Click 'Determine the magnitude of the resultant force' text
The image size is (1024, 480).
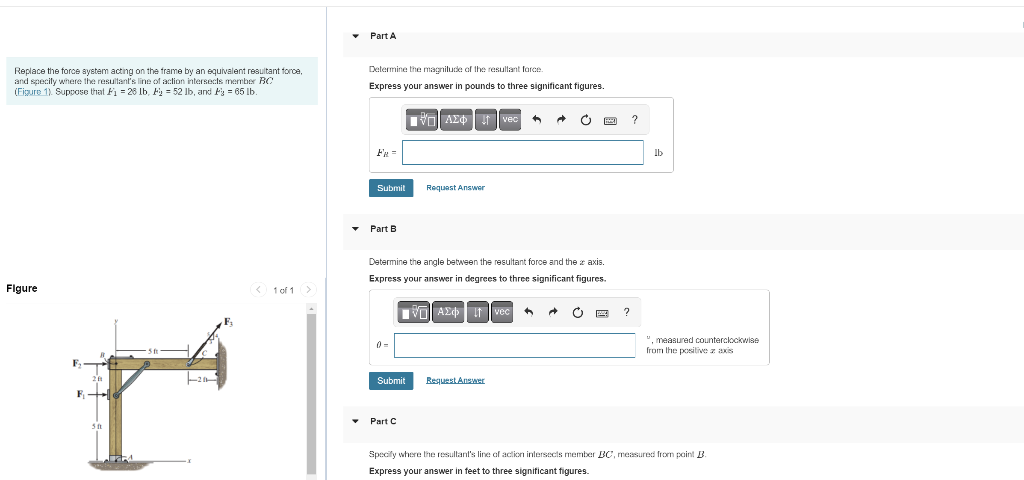pos(456,69)
